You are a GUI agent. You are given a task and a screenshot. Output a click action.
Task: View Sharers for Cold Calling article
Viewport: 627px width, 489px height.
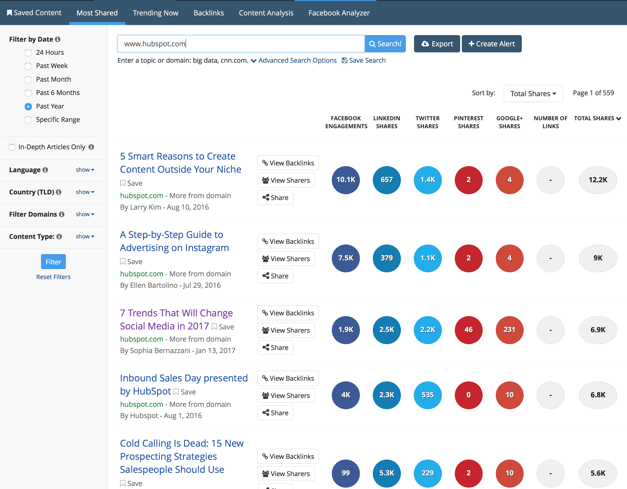[286, 474]
